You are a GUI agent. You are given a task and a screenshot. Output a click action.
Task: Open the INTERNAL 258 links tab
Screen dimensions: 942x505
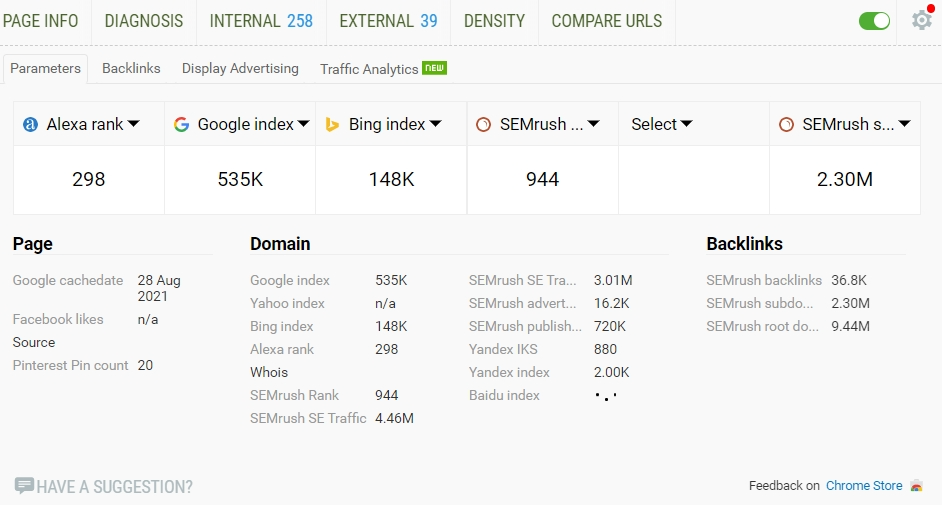coord(261,21)
